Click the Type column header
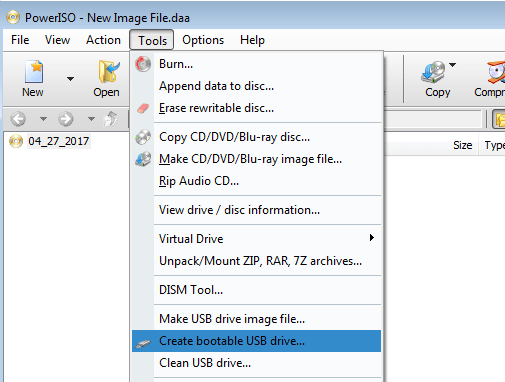 494,145
